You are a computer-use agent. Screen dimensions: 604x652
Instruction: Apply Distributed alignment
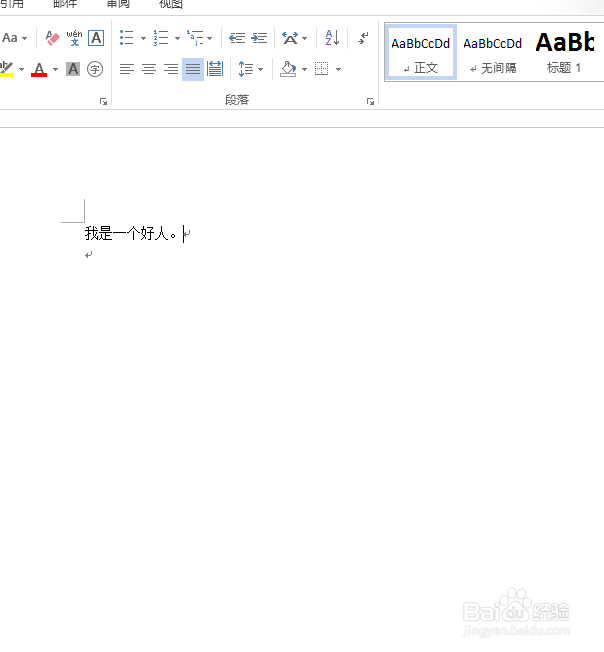215,69
